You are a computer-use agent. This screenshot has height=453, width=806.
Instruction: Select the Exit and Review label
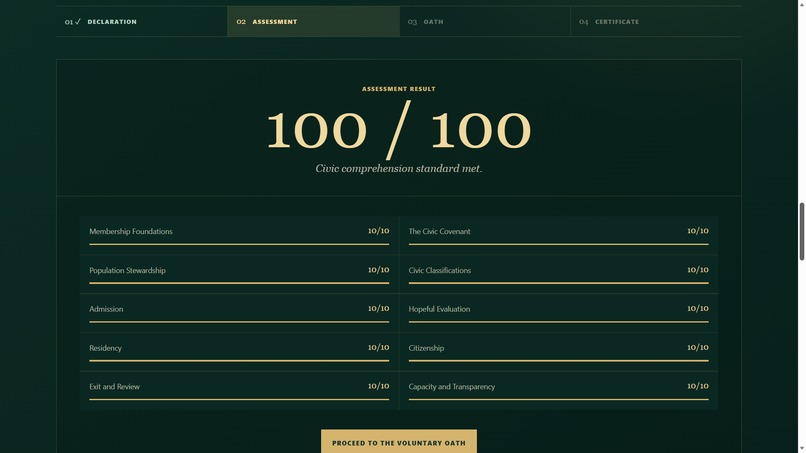(114, 387)
